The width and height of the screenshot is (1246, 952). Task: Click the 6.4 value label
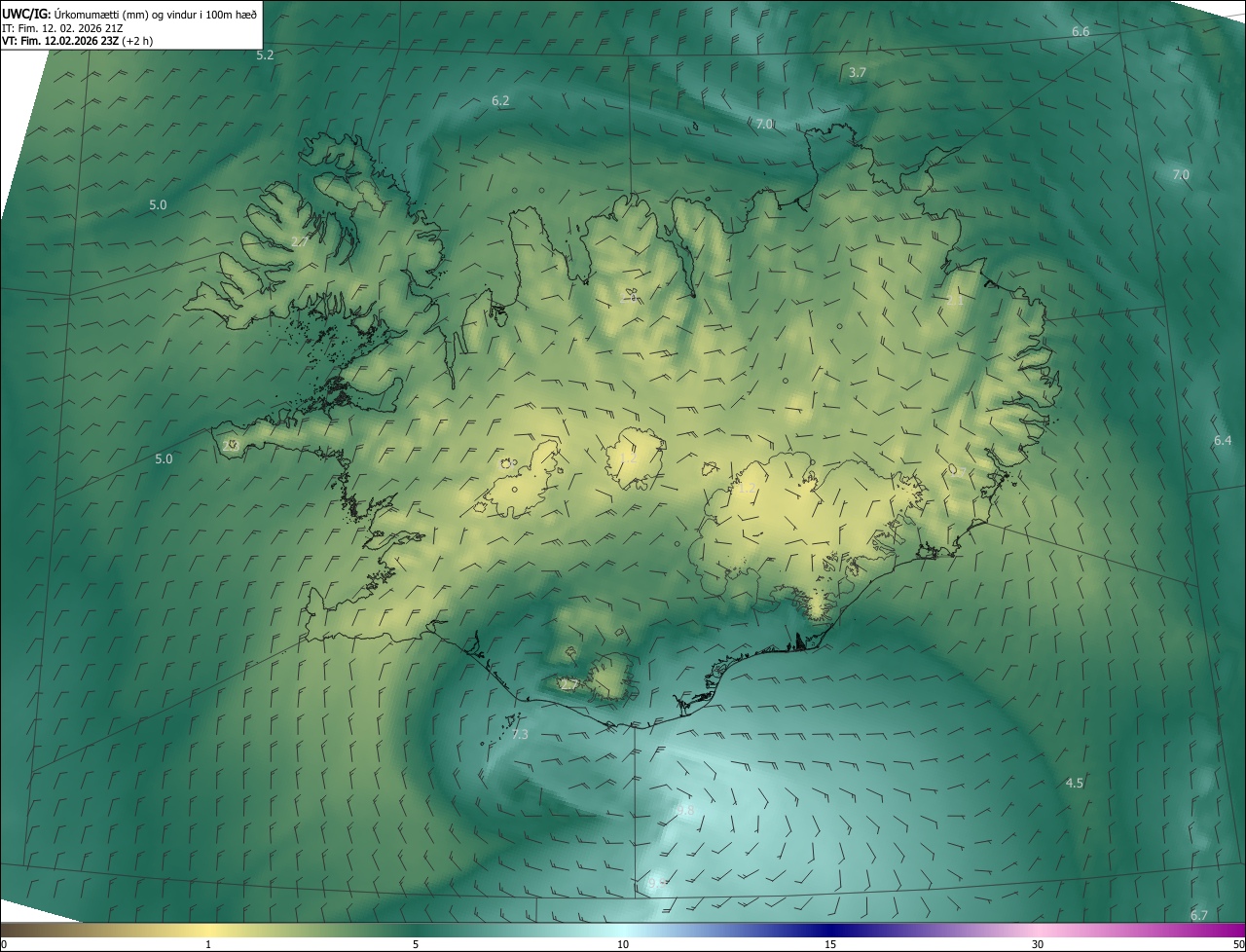click(1223, 441)
